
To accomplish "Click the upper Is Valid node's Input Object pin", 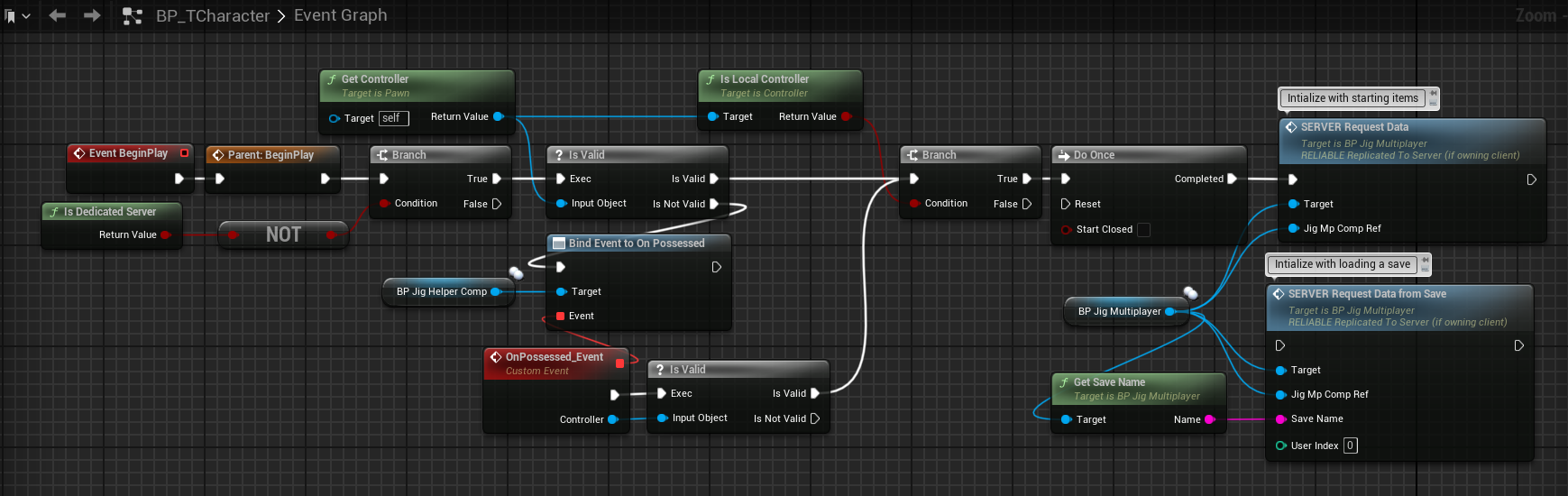I will pyautogui.click(x=561, y=204).
